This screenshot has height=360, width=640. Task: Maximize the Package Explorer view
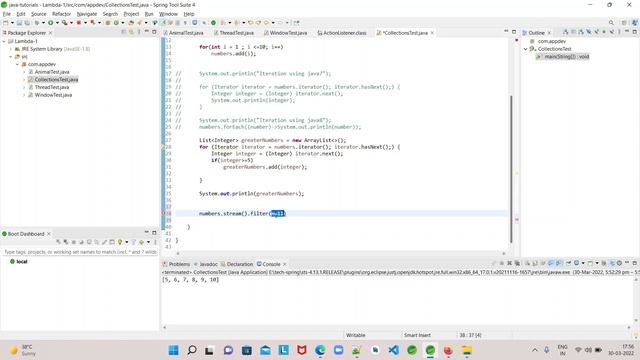(154, 32)
